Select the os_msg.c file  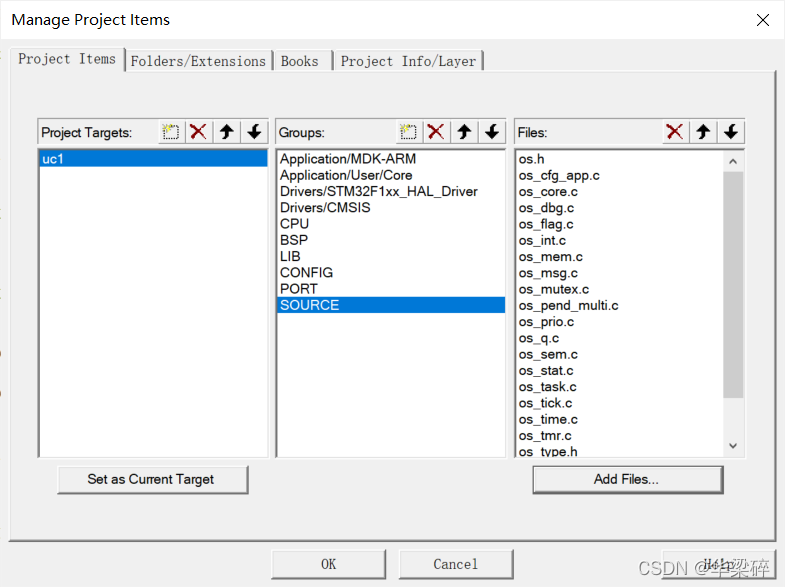(620, 273)
